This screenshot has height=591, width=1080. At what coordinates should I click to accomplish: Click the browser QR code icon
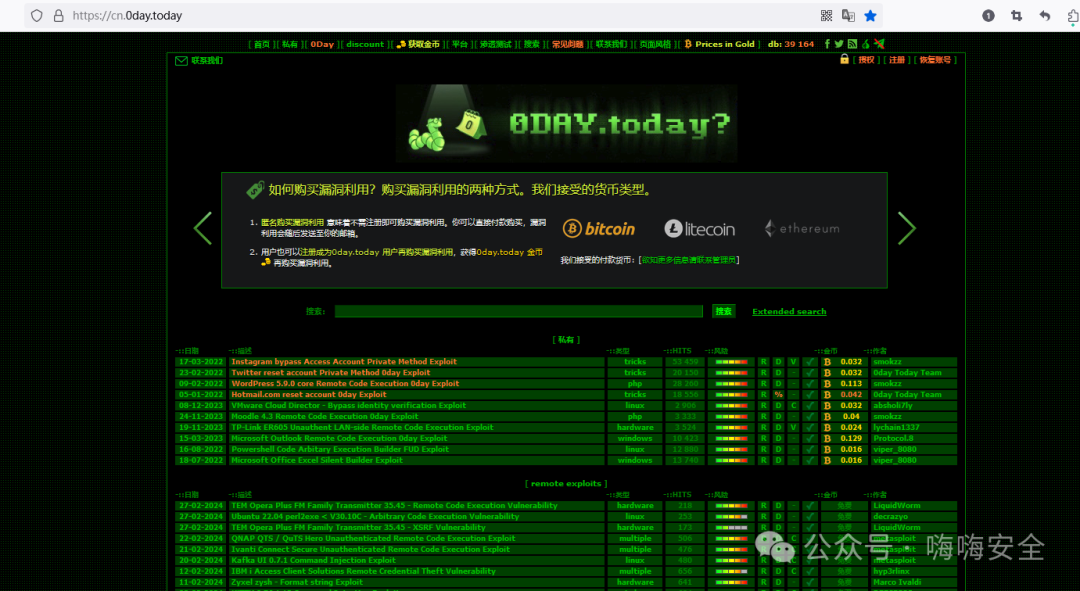(x=827, y=16)
